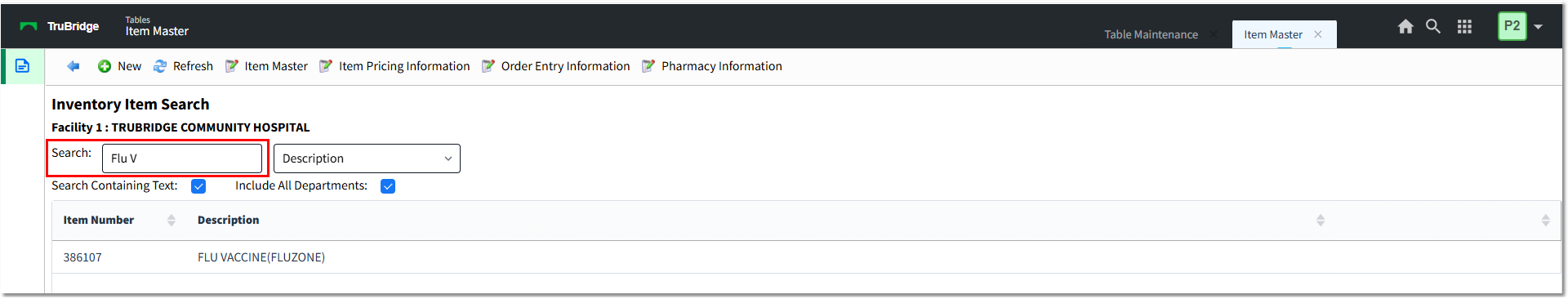Viewport: 1568px width, 299px height.
Task: Click the Refresh toolbar icon
Action: (x=160, y=66)
